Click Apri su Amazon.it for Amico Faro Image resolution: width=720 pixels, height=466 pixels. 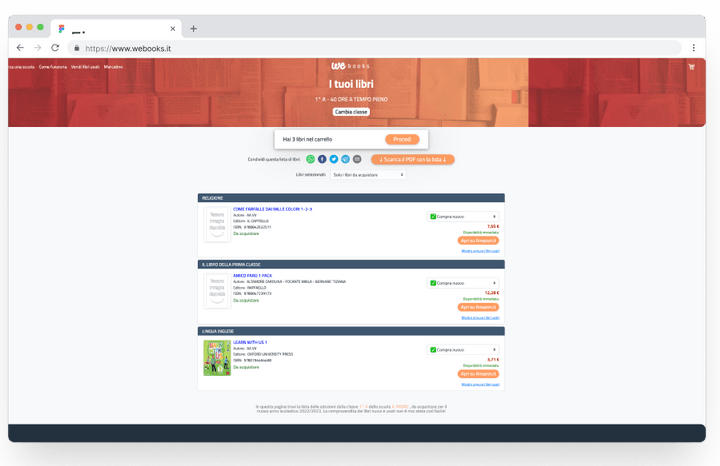point(478,307)
